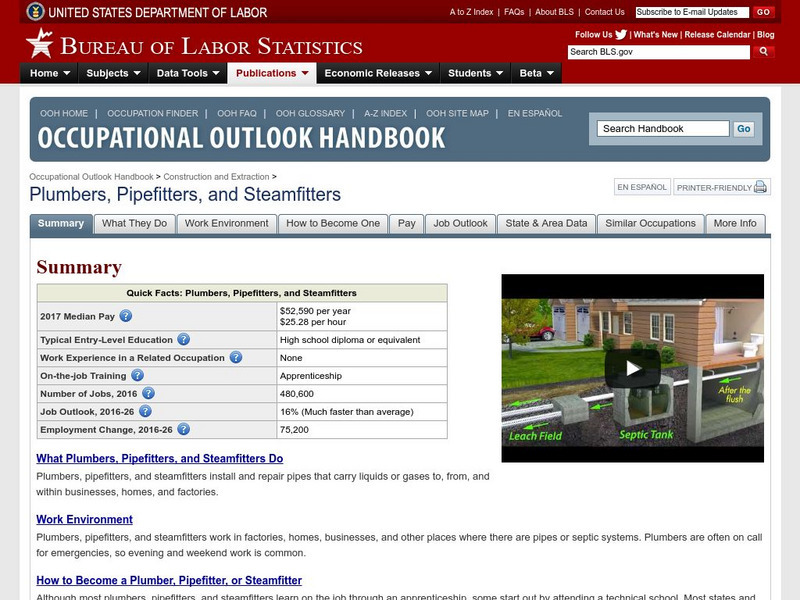This screenshot has width=800, height=600.
Task: Go to OOH HOME link
Action: (64, 113)
